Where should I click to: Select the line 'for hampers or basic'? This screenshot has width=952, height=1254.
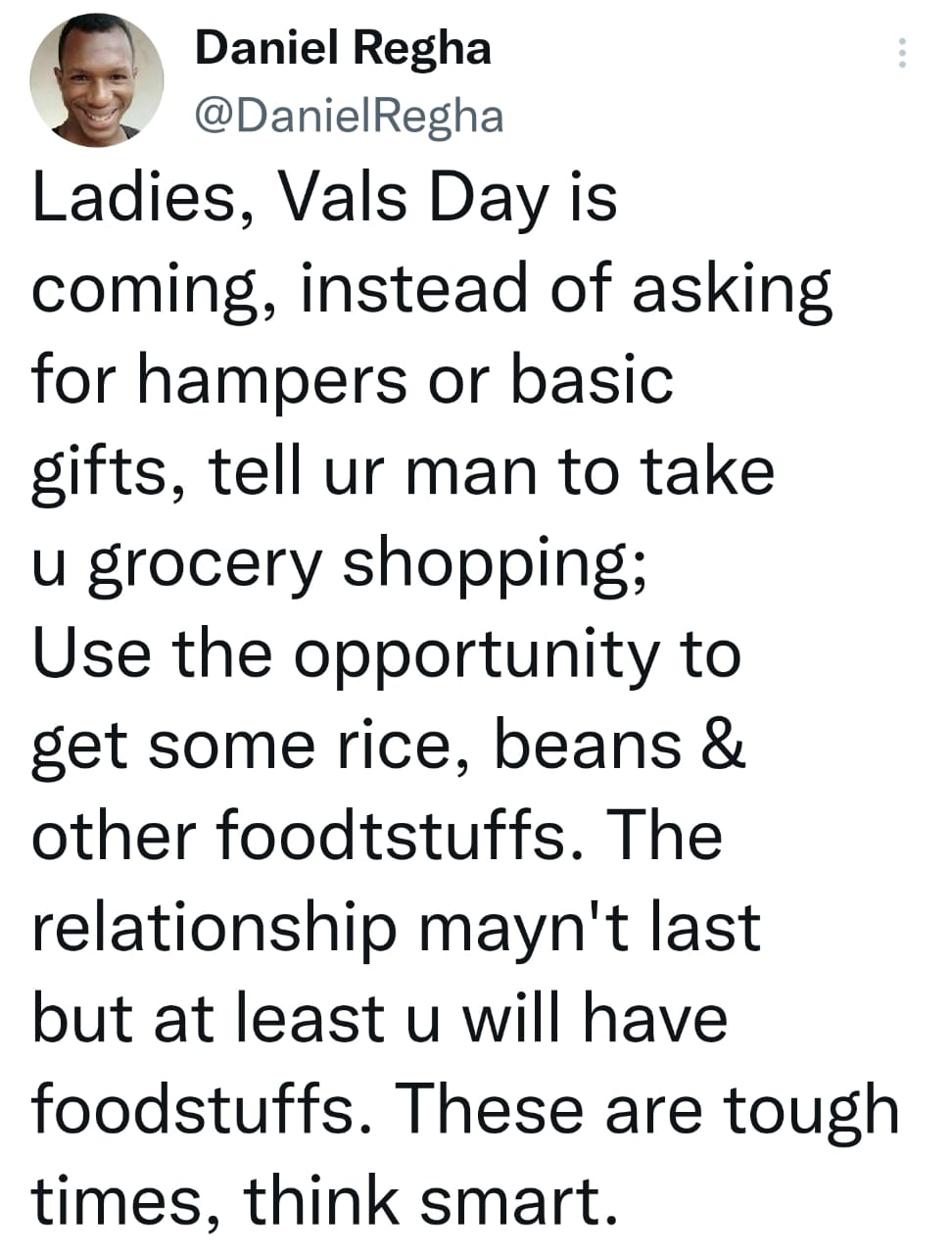(353, 380)
